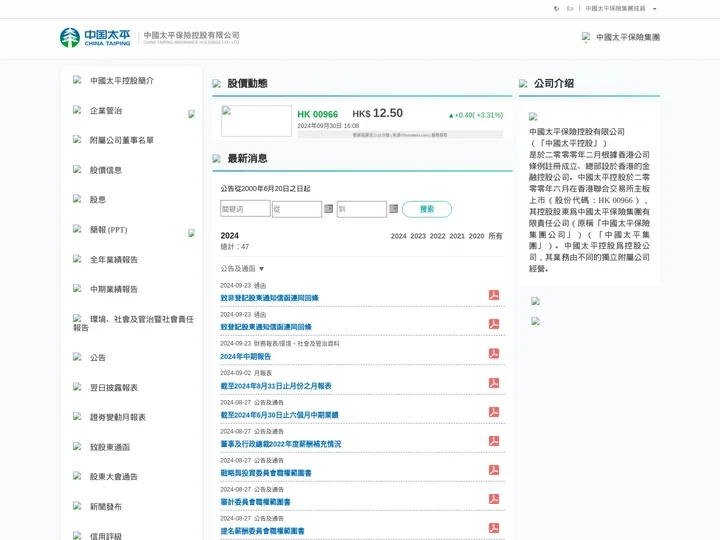The width and height of the screenshot is (720, 540).
Task: Open link 截至2024年6月30日止六個月中期業績
Action: 279,415
